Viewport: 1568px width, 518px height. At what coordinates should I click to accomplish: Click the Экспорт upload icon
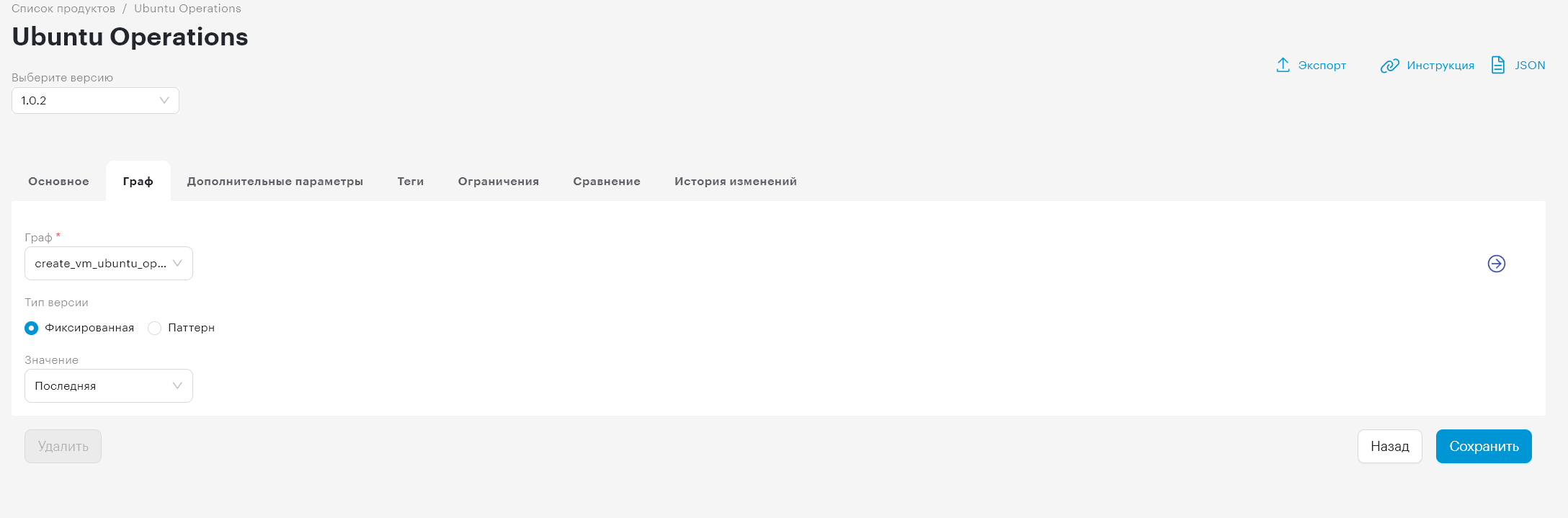click(x=1283, y=65)
